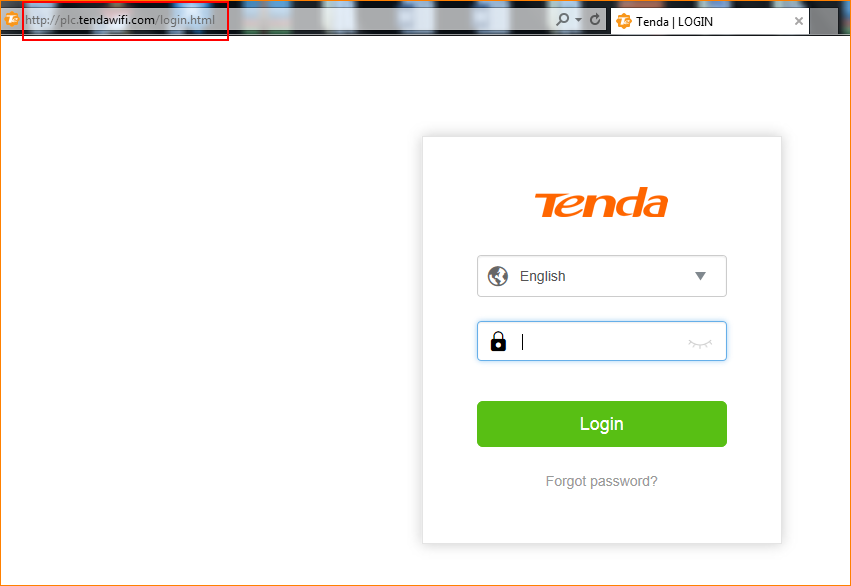The width and height of the screenshot is (851, 586).
Task: Click the search magnifier icon in address bar
Action: [563, 20]
